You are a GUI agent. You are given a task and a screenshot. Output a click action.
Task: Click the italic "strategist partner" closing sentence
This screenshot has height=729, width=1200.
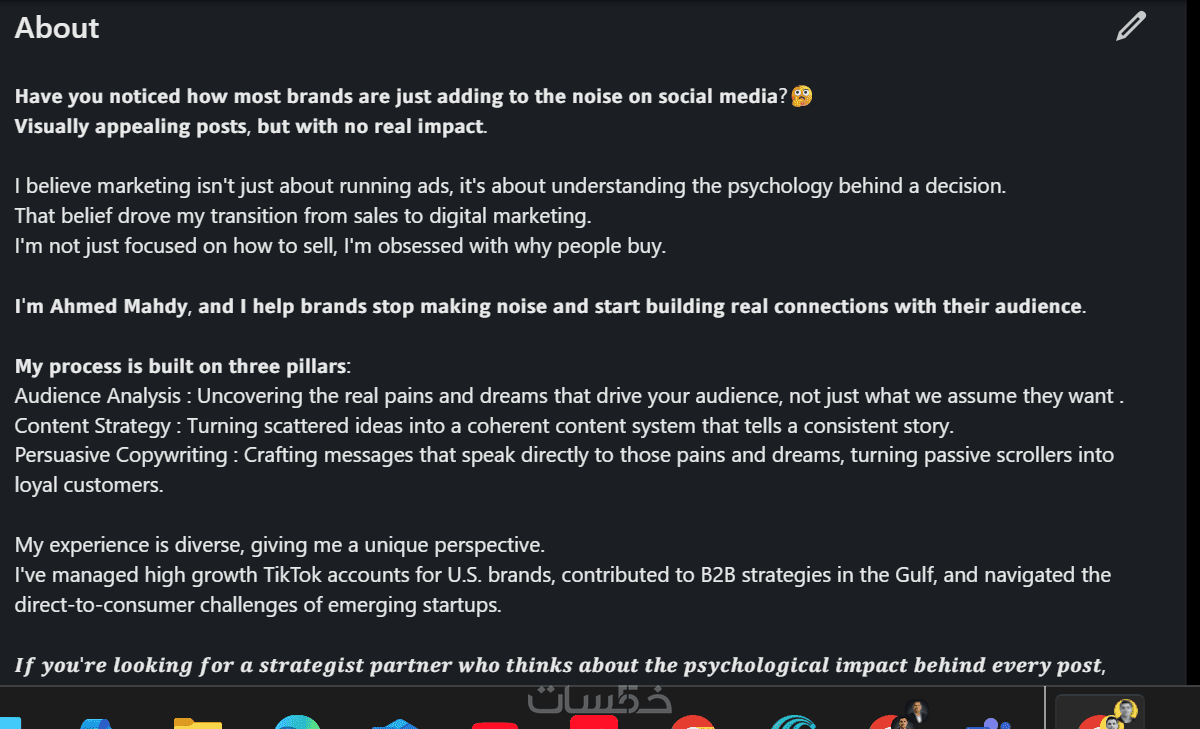(560, 666)
